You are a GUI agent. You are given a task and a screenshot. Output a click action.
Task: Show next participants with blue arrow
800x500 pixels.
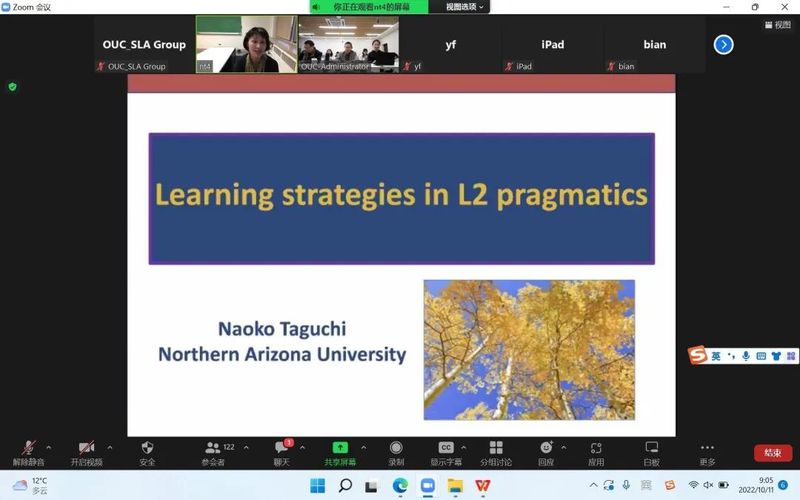[x=724, y=44]
